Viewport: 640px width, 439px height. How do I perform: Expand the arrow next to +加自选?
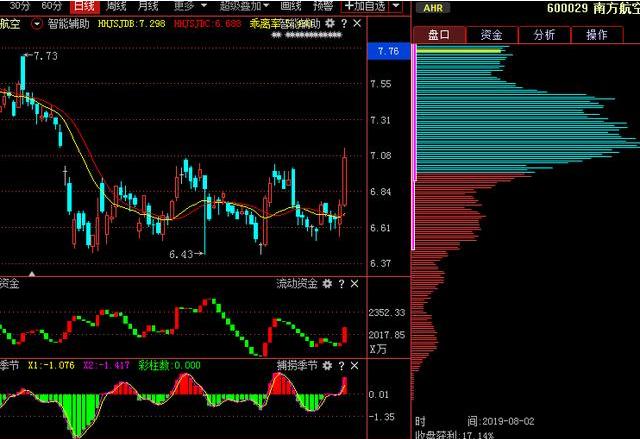pos(396,6)
